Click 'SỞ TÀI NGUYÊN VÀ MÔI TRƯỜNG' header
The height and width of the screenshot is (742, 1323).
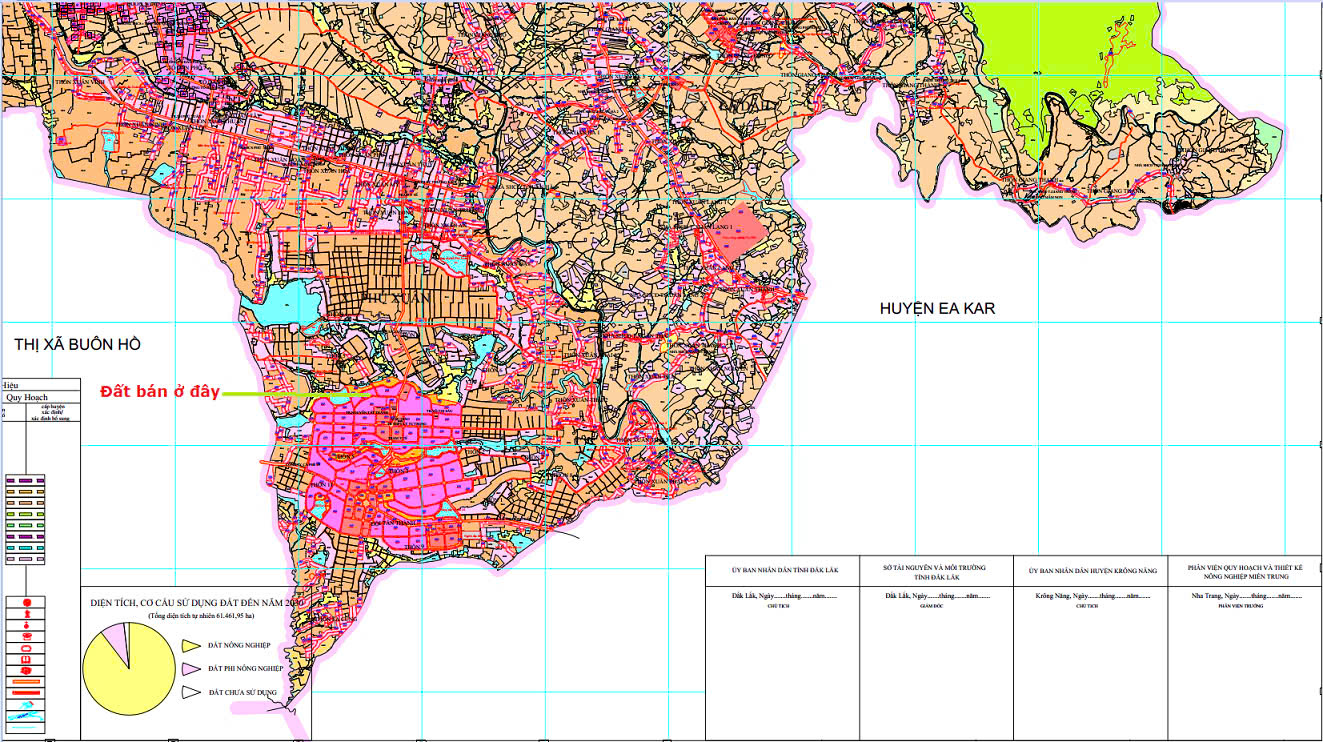(x=936, y=567)
